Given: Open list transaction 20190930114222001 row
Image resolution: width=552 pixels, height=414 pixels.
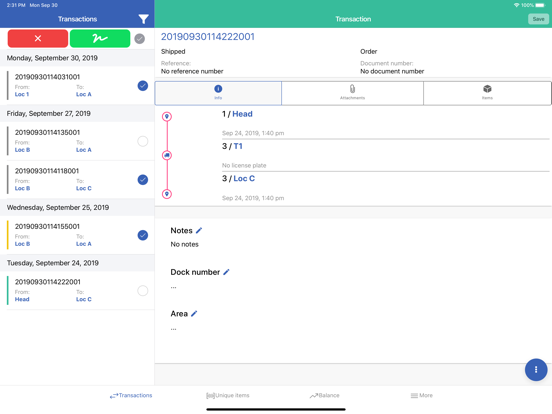Looking at the screenshot, I should click(x=77, y=291).
